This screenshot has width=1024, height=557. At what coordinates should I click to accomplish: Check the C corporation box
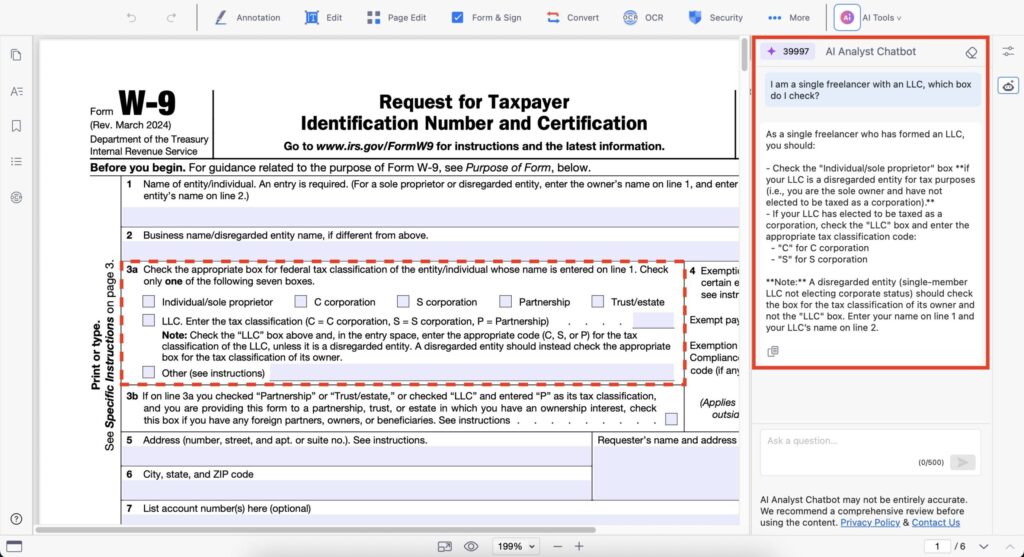pos(300,301)
